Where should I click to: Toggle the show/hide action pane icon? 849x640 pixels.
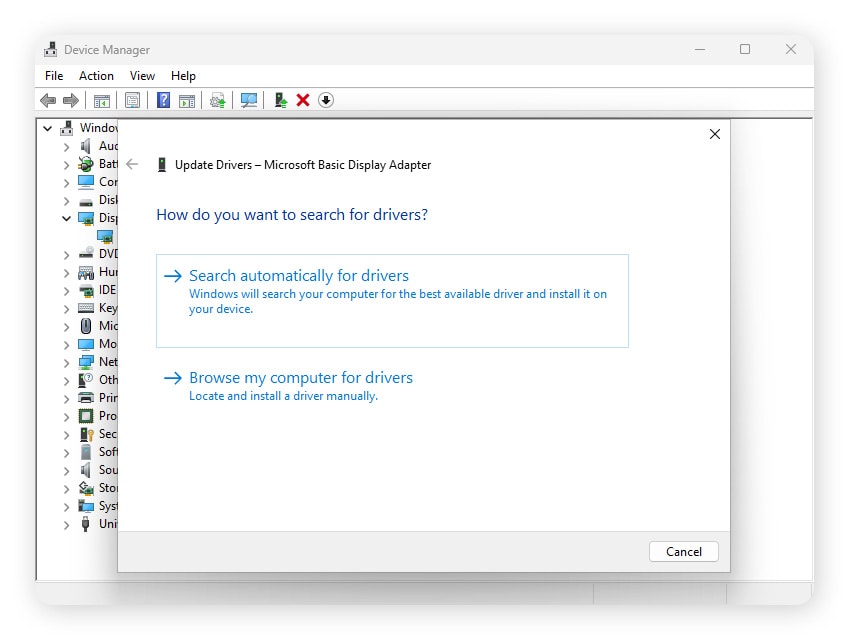coord(187,100)
